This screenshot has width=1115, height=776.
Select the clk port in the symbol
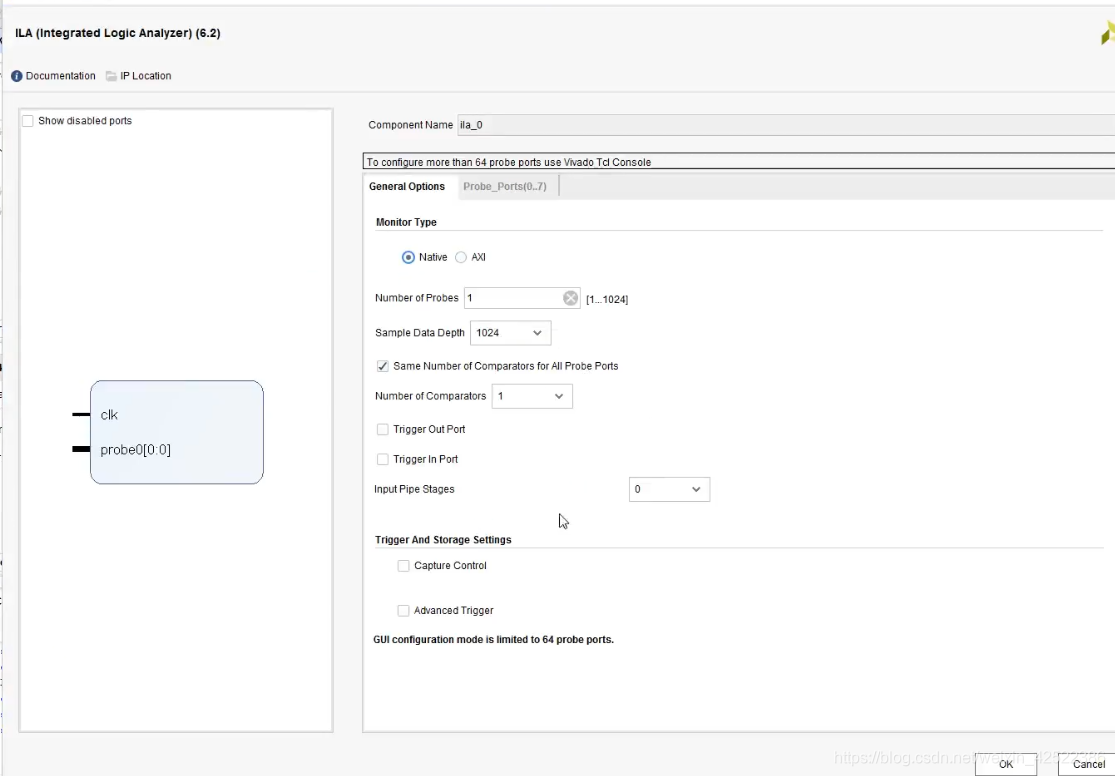109,415
